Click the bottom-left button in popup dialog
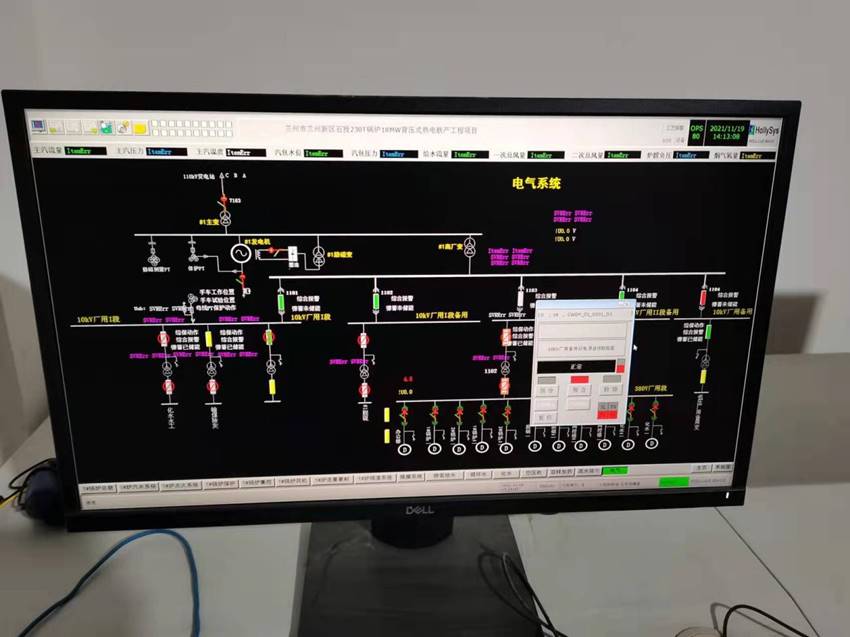The height and width of the screenshot is (637, 850). point(545,416)
